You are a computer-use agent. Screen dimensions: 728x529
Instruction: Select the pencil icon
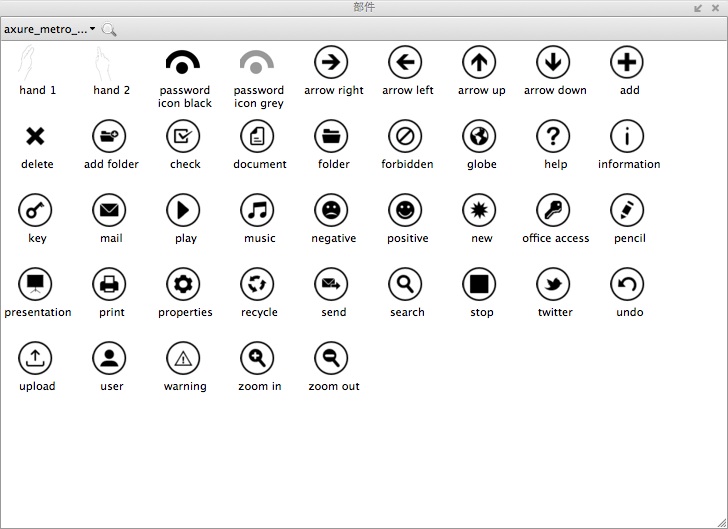(x=627, y=210)
